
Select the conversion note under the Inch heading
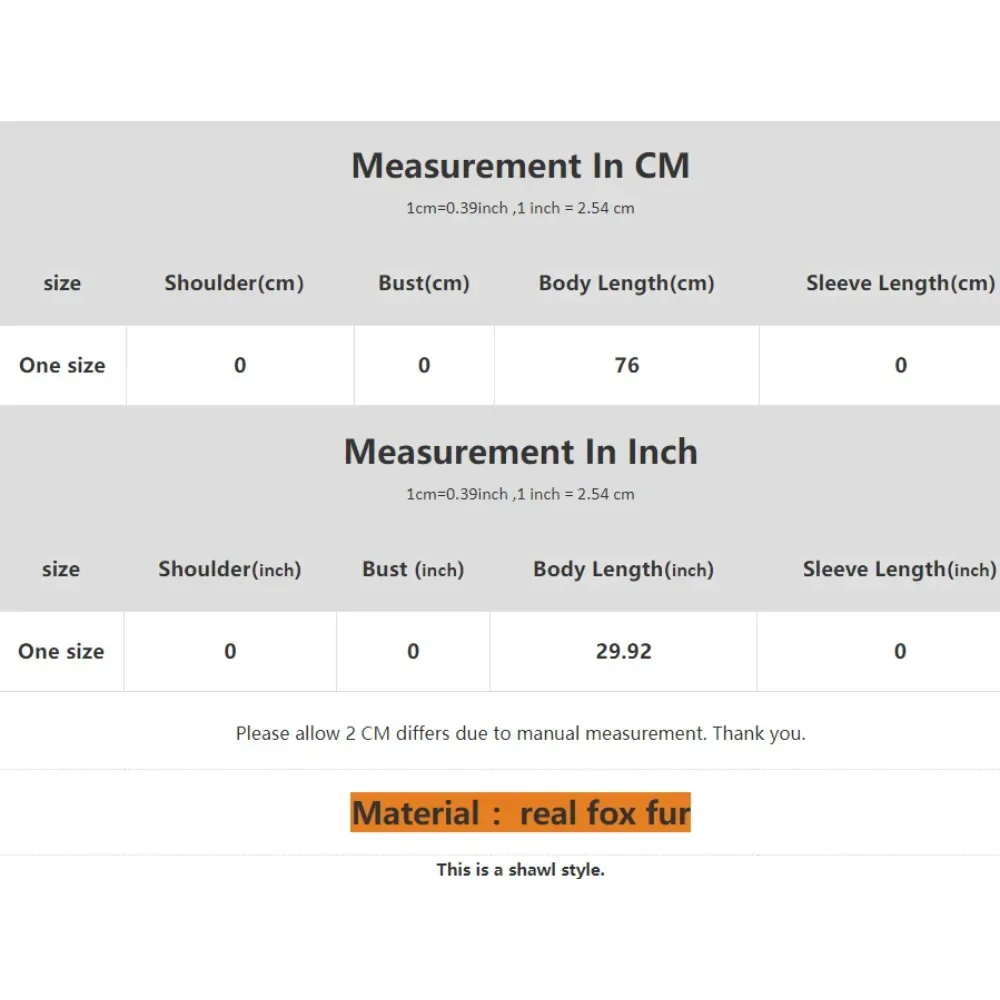point(520,494)
